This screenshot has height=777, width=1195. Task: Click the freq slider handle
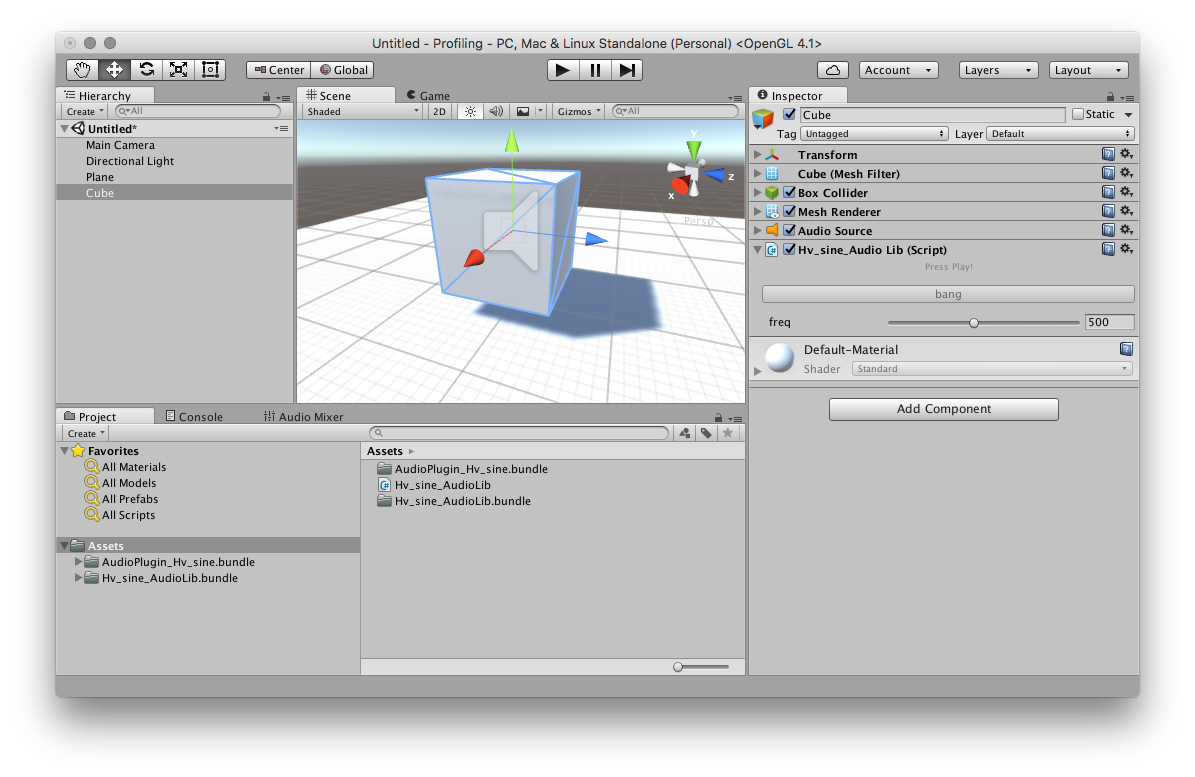[x=973, y=322]
